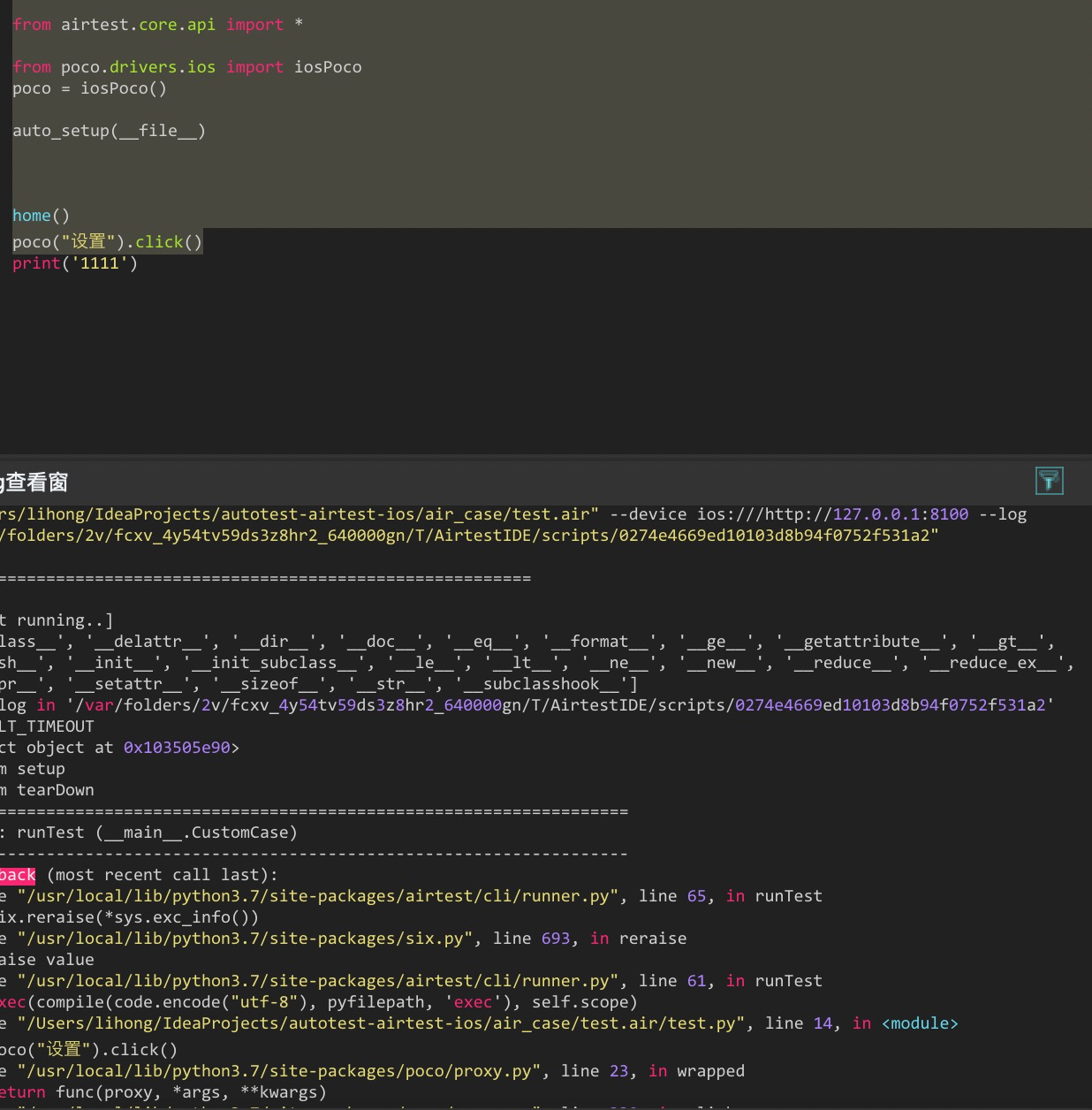Click the 'home()' code line
This screenshot has height=1110, width=1092.
(41, 216)
